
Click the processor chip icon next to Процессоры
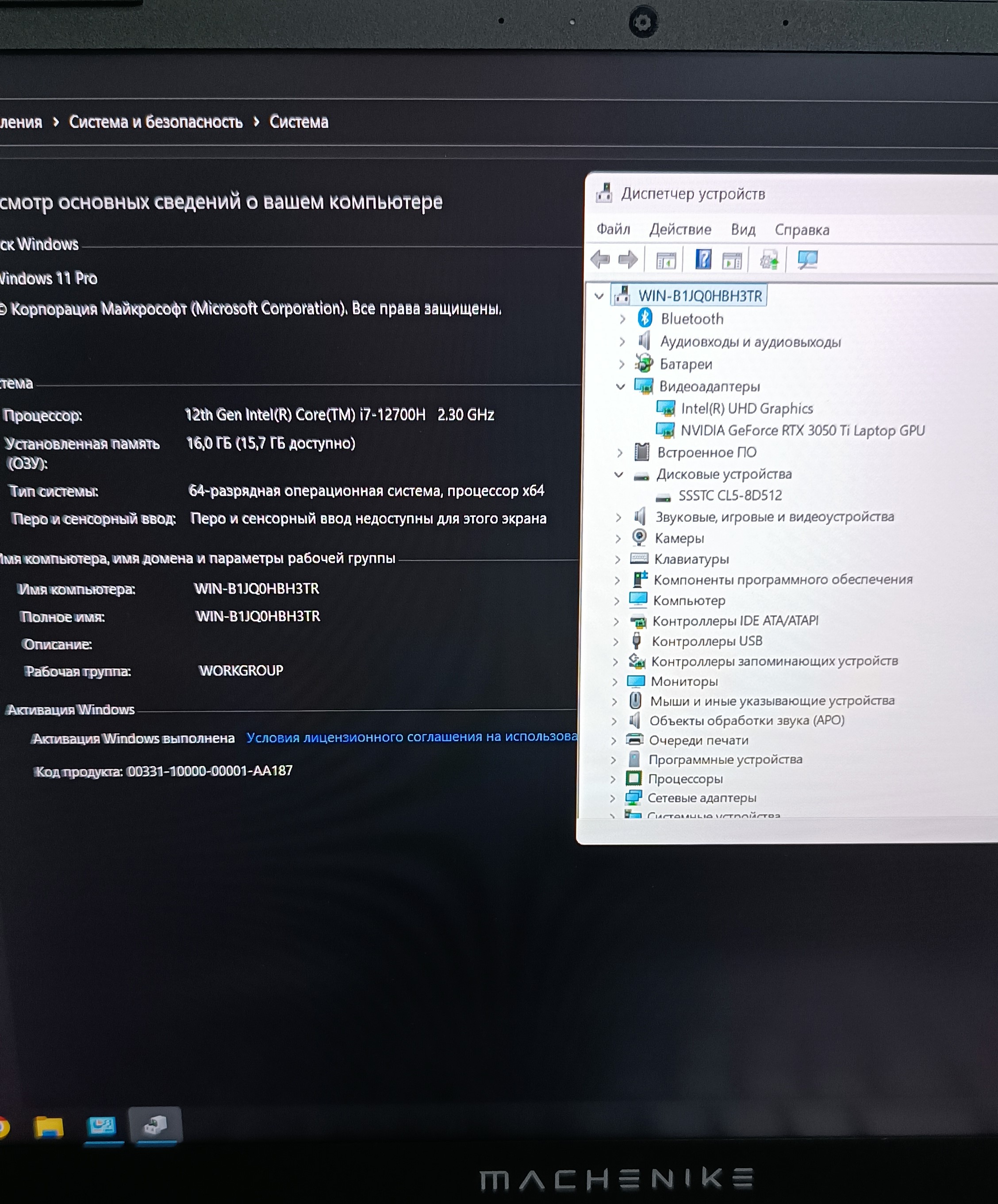click(633, 778)
